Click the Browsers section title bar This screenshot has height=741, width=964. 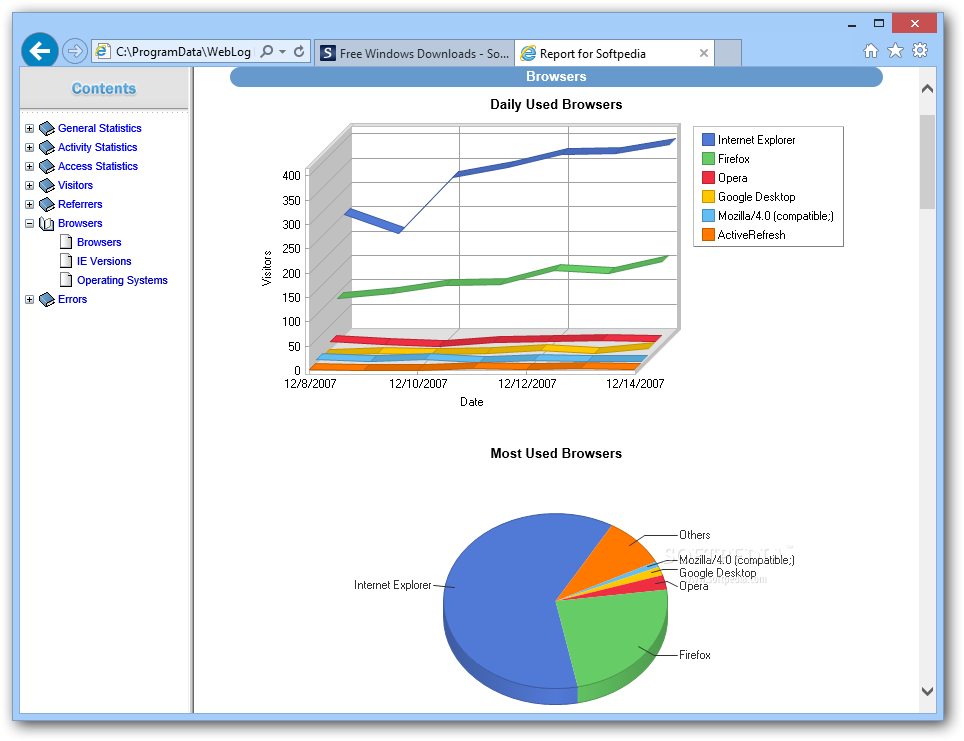tap(556, 77)
